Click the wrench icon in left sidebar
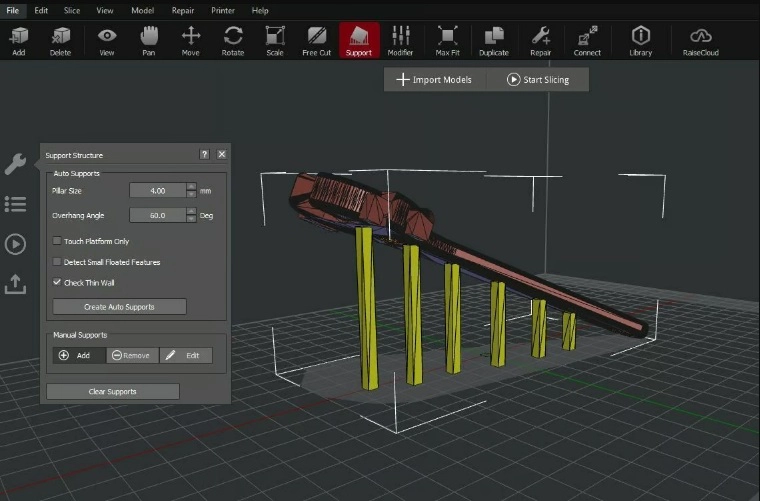The height and width of the screenshot is (501, 760). pos(15,164)
